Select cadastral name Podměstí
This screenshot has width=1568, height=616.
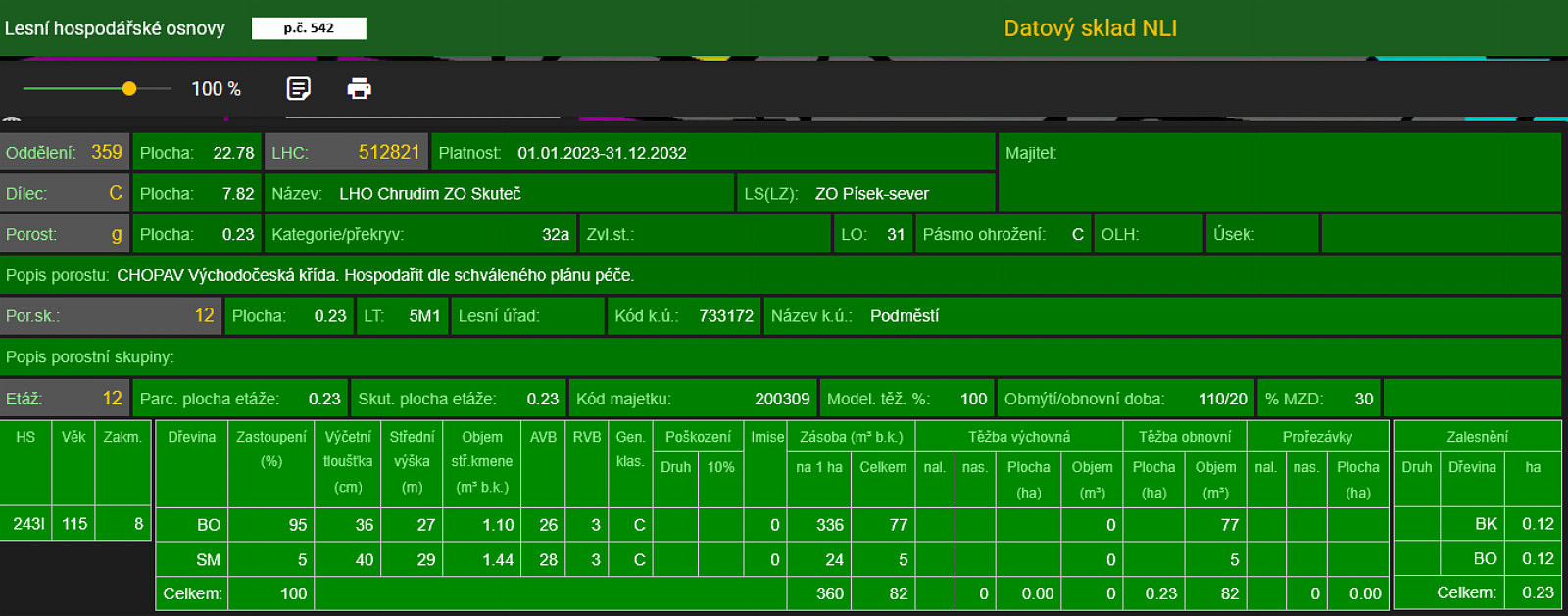click(905, 316)
